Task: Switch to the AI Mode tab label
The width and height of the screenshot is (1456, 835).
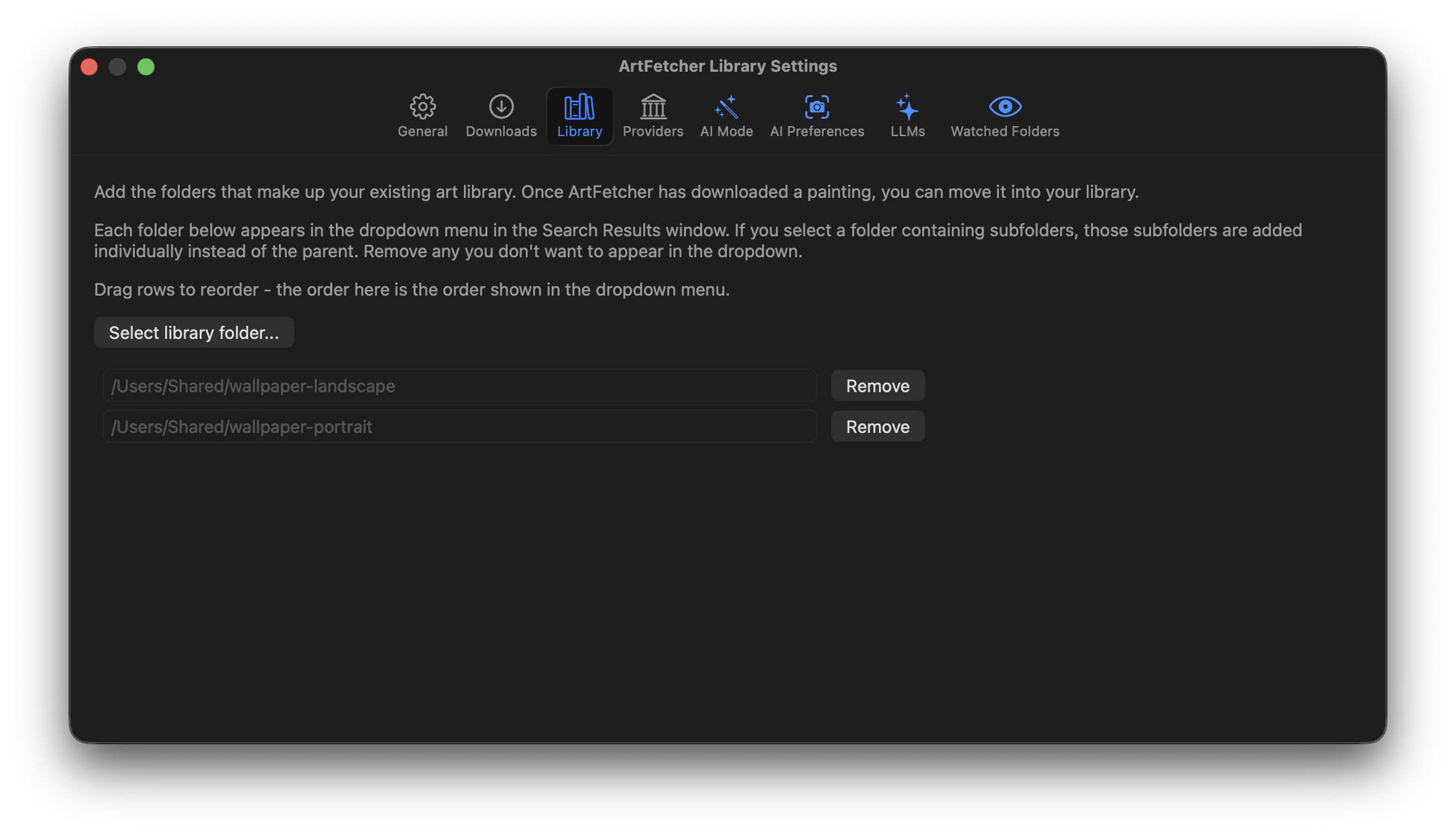Action: pyautogui.click(x=726, y=131)
